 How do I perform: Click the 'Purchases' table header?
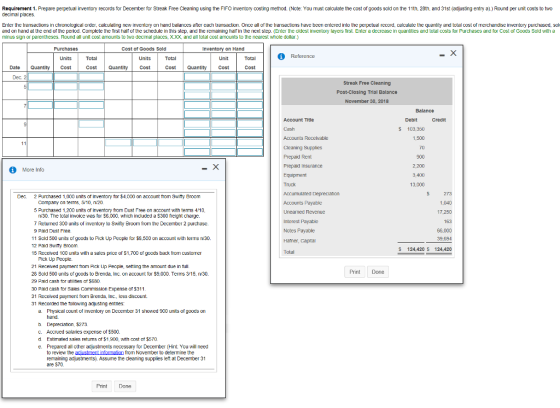click(x=66, y=49)
